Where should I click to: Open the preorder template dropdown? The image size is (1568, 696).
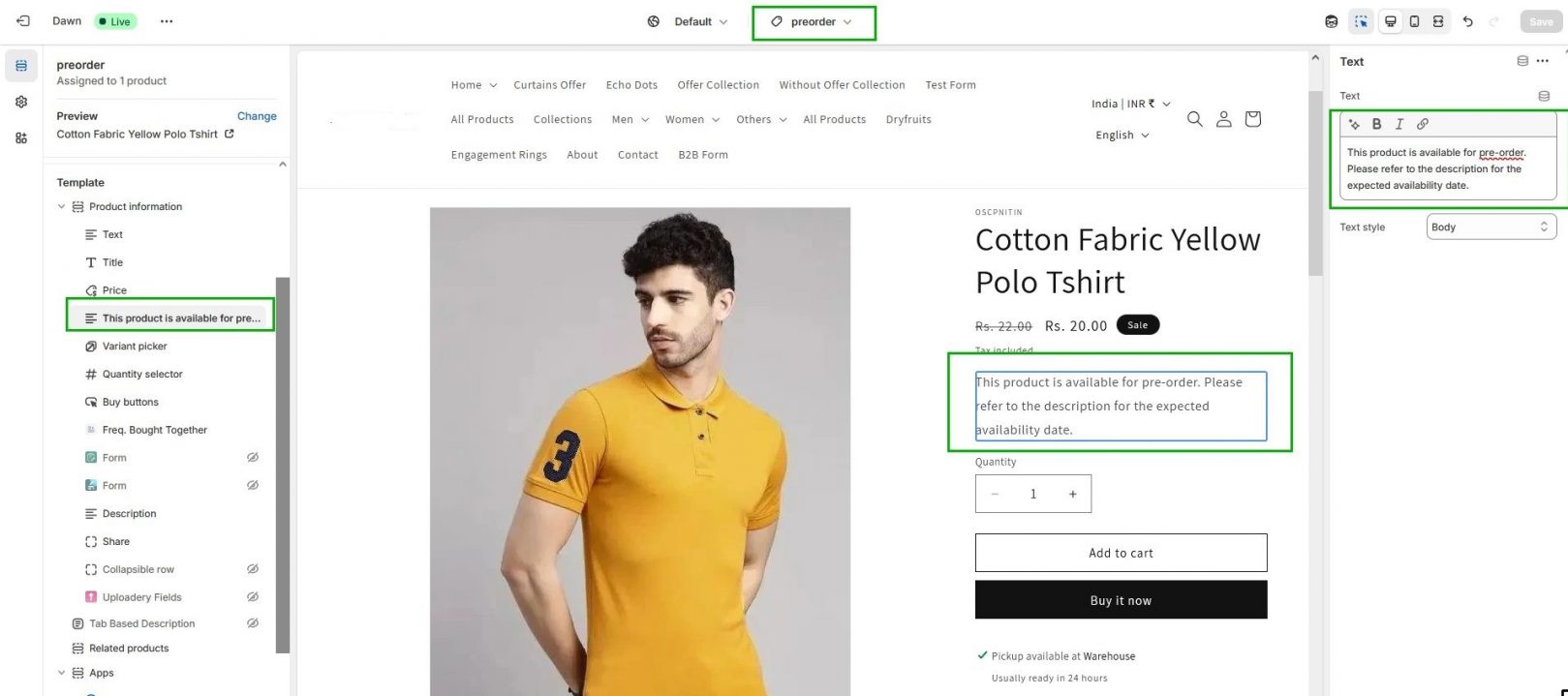tap(813, 21)
